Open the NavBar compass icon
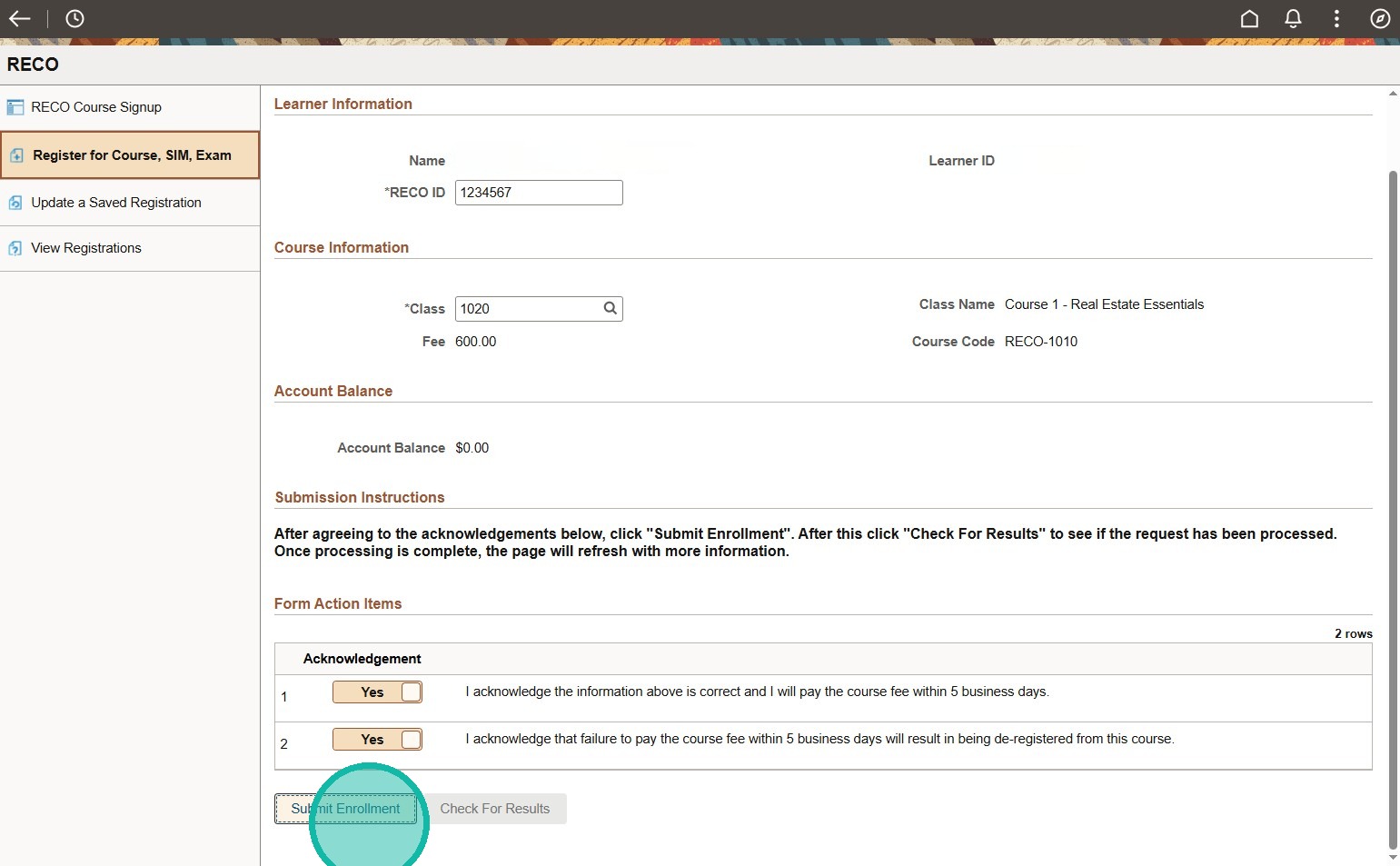 click(1380, 19)
